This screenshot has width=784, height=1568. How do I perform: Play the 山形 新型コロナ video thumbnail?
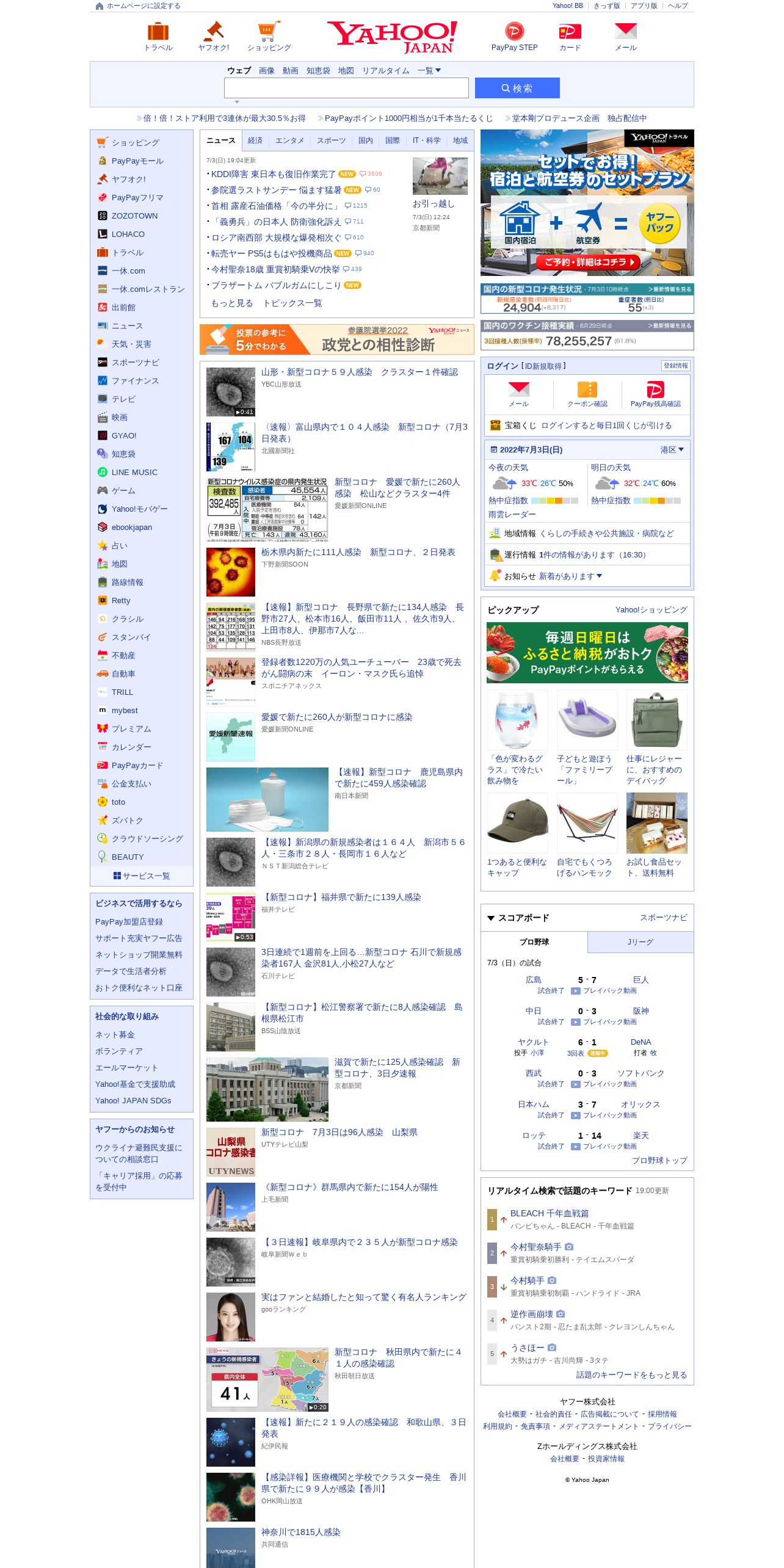tap(231, 392)
